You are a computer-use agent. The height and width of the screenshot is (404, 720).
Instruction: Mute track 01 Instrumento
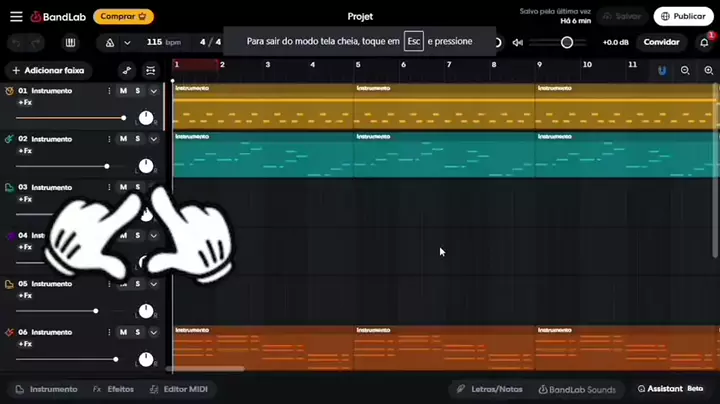click(x=123, y=91)
